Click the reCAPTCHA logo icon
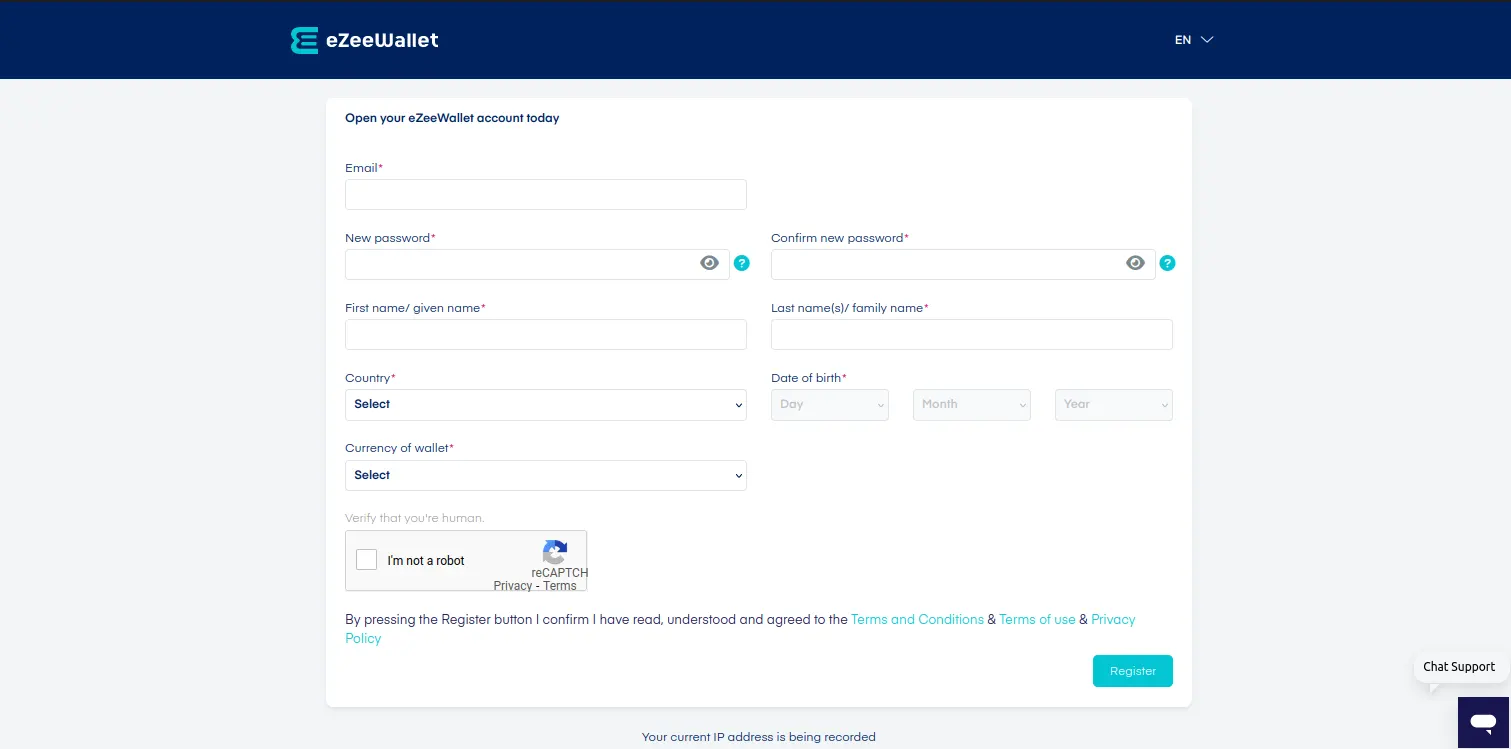Screen dimensions: 1511x749 [555, 552]
